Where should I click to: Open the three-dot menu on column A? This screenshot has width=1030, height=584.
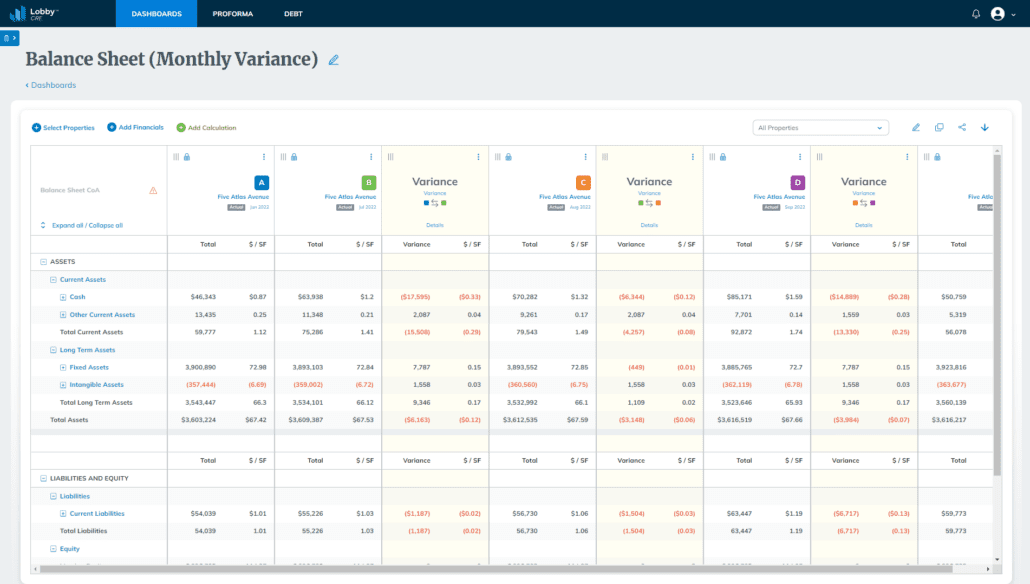click(264, 157)
